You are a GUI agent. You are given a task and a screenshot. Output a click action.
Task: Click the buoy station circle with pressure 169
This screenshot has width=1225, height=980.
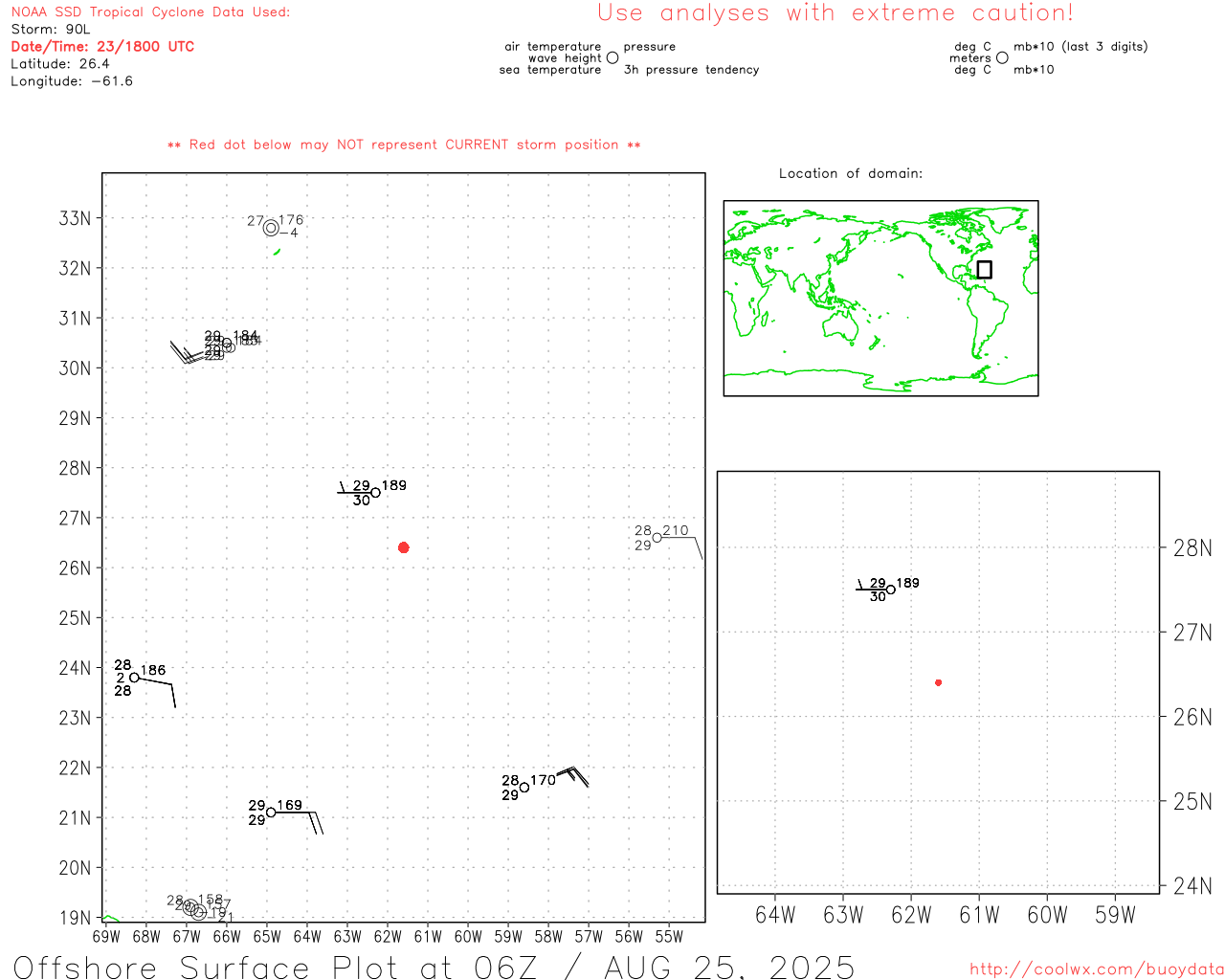tap(271, 813)
